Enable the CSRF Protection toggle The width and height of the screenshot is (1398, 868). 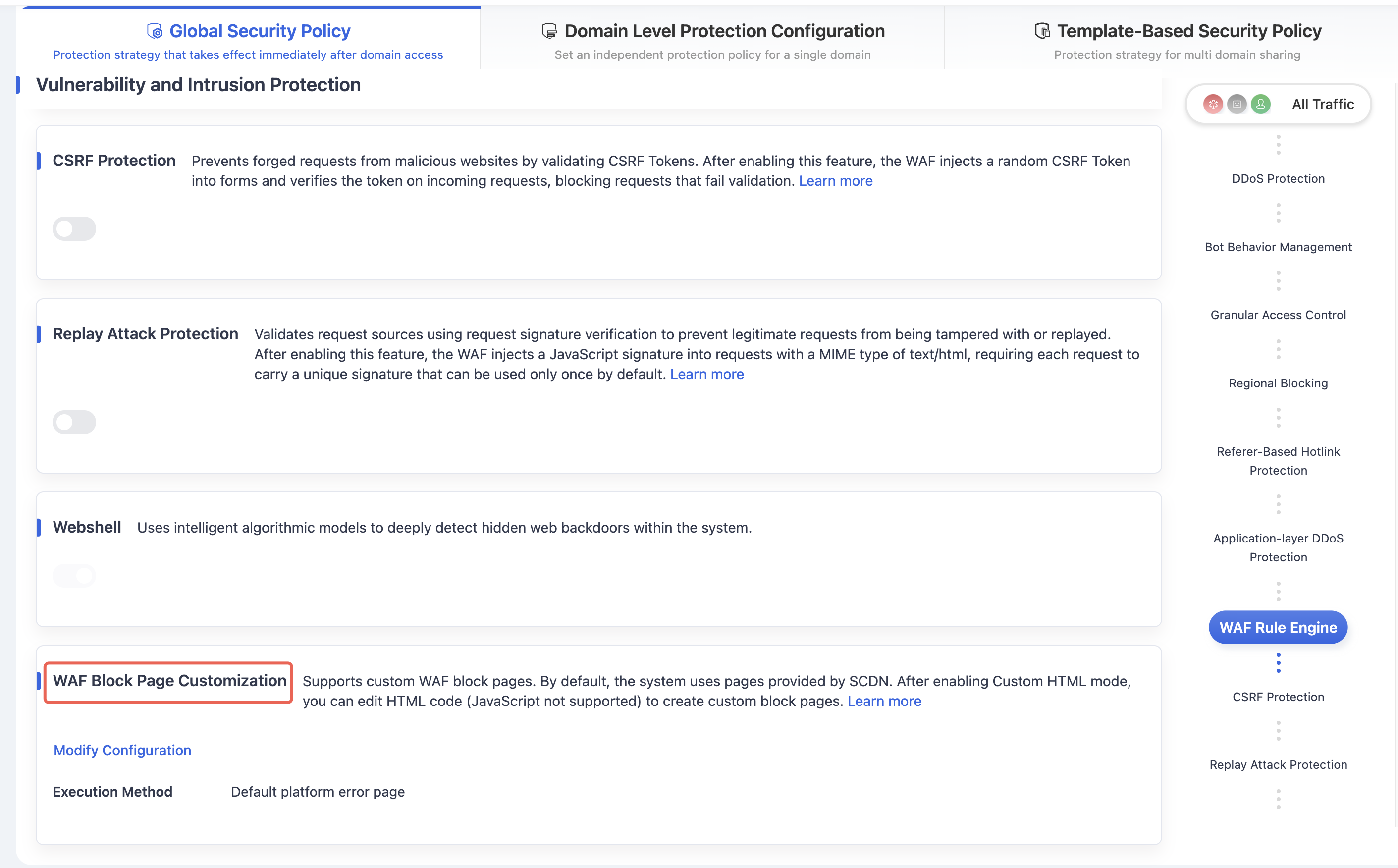[x=74, y=229]
